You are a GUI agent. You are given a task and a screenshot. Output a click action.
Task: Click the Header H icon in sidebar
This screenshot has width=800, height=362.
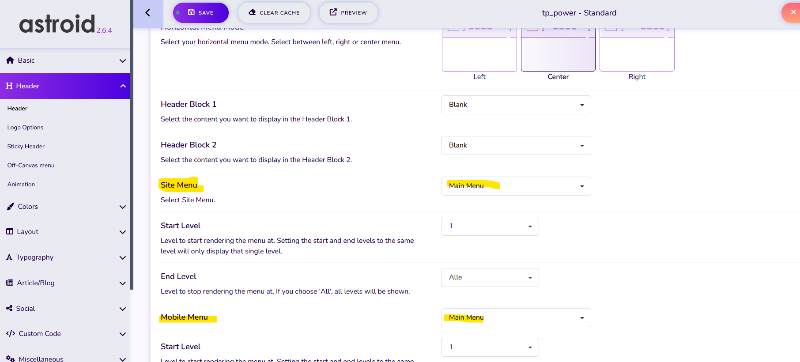coord(9,86)
